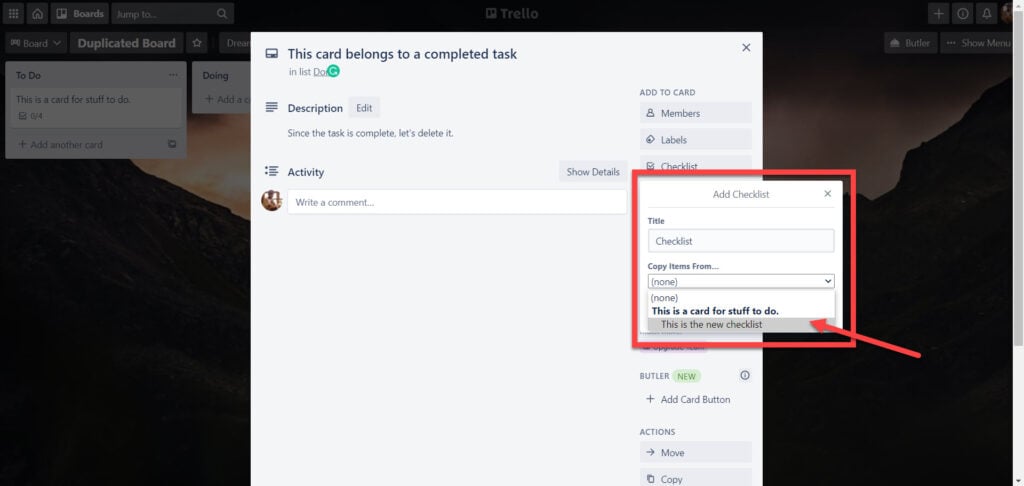
Task: Select (none) option in dropdown list
Action: 741,298
